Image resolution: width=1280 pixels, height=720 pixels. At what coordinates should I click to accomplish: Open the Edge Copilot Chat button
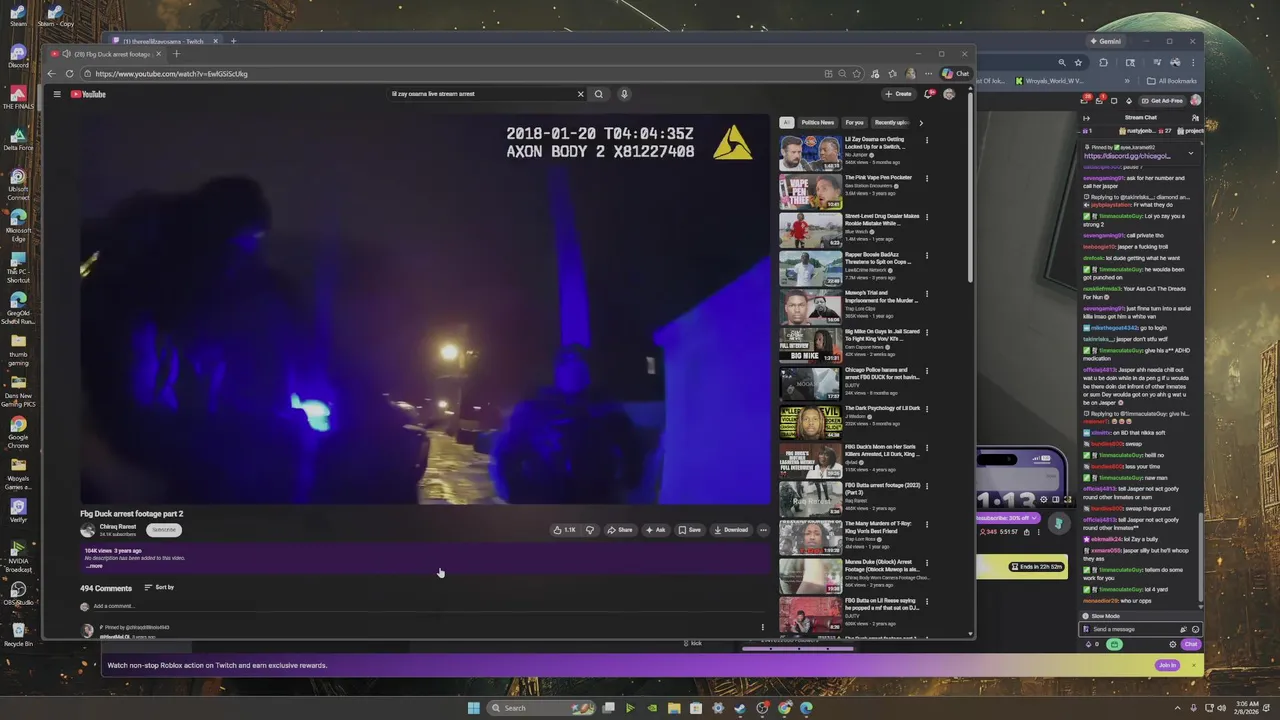point(955,73)
